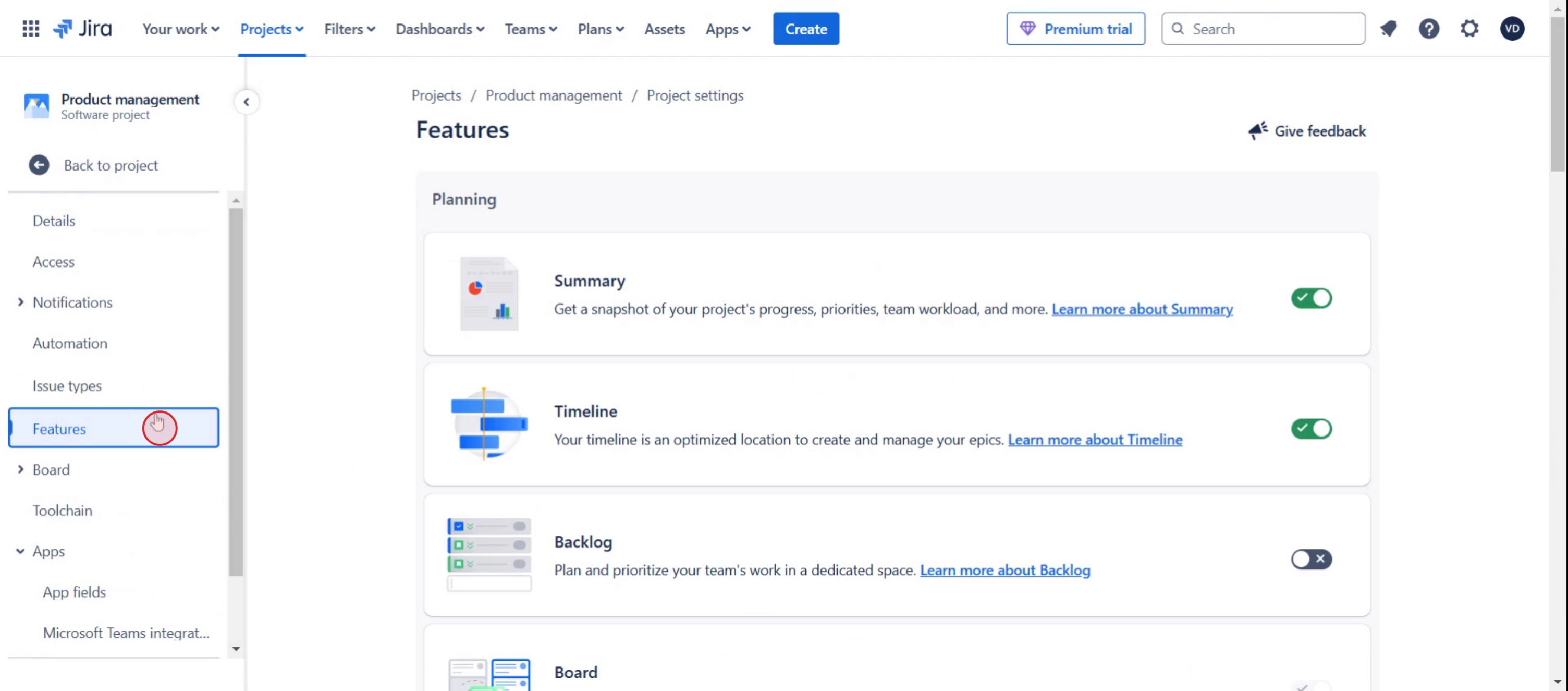
Task: Open Automation settings page
Action: pos(70,343)
